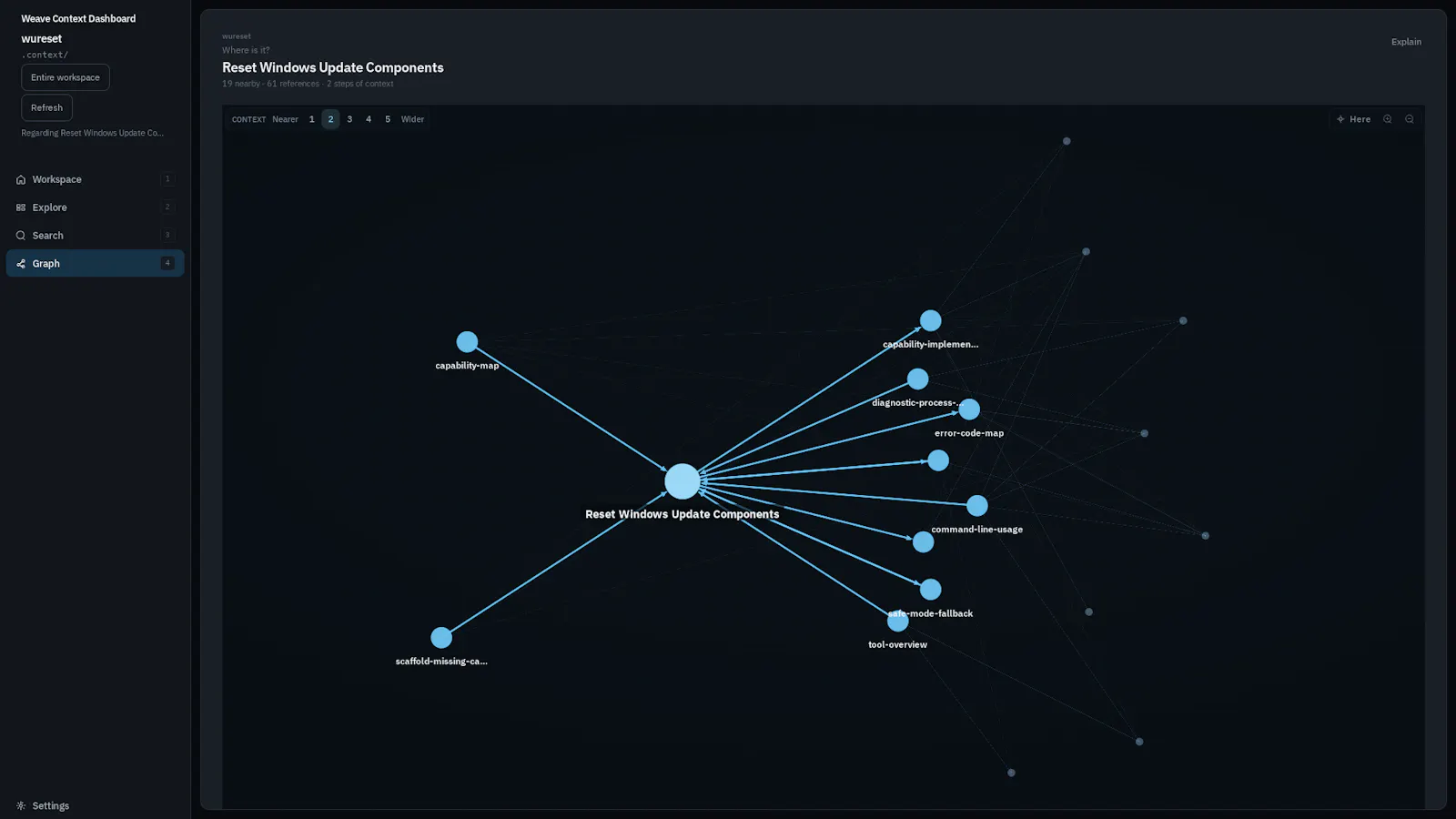Zoom out of the graph

click(1409, 119)
